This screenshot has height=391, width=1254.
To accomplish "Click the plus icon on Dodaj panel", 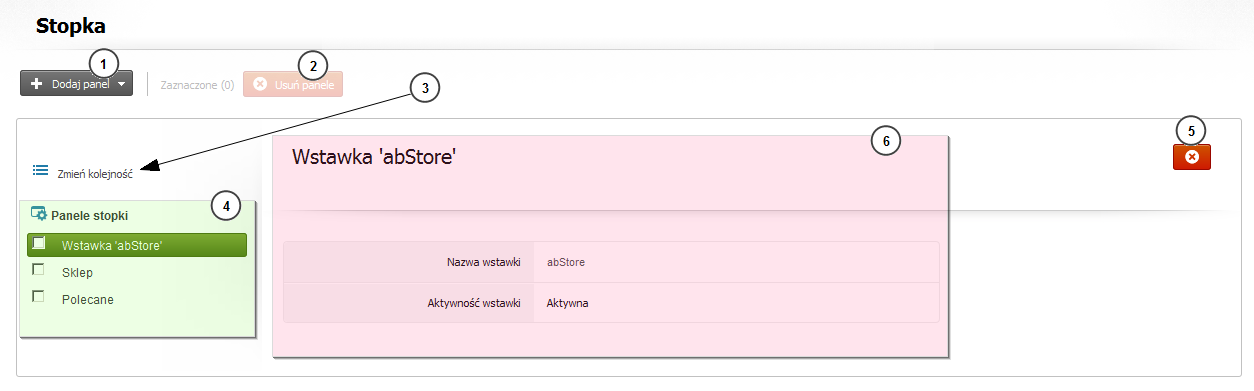I will [x=37, y=84].
